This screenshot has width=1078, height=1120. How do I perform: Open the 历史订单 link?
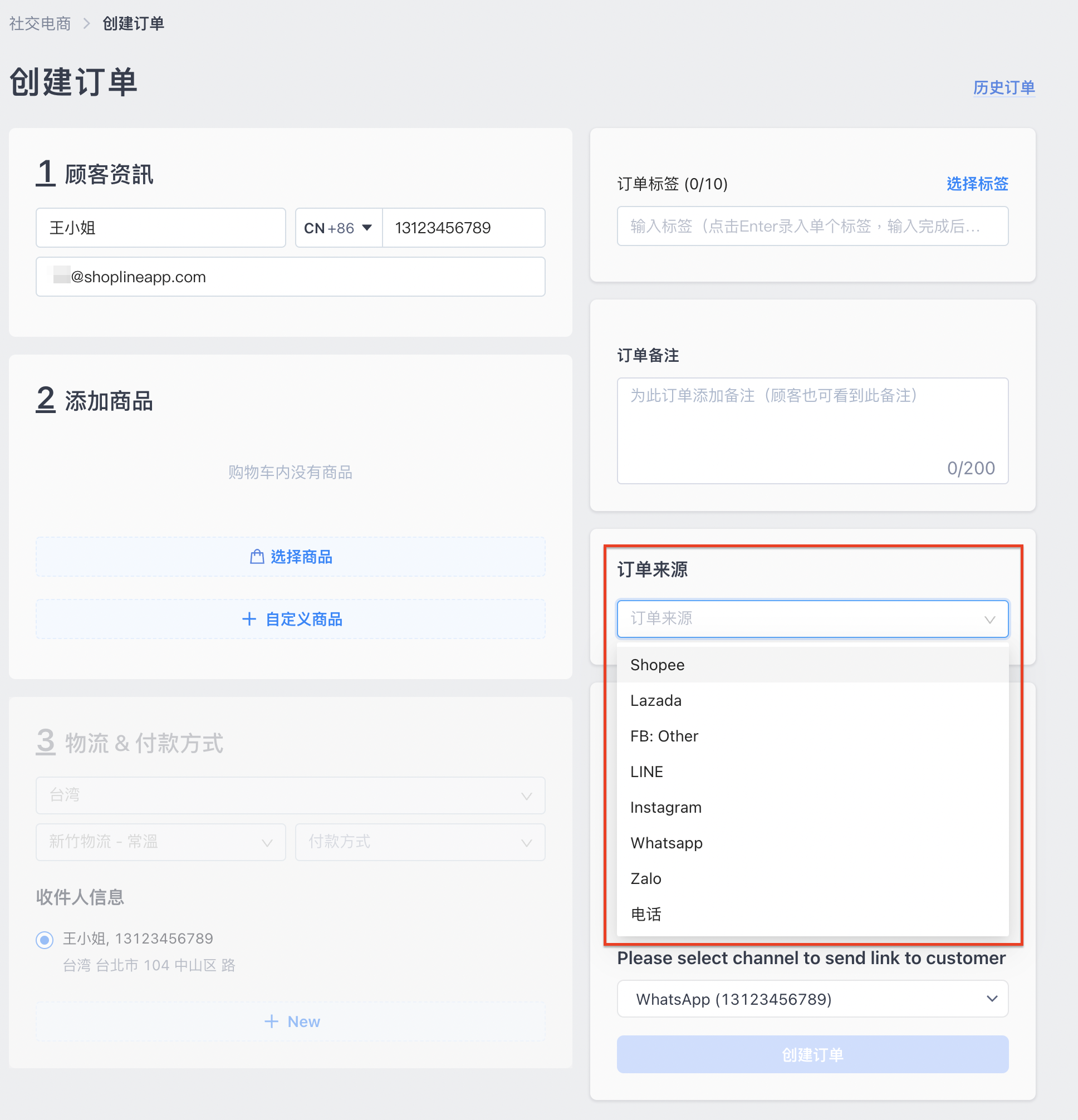tap(1004, 87)
